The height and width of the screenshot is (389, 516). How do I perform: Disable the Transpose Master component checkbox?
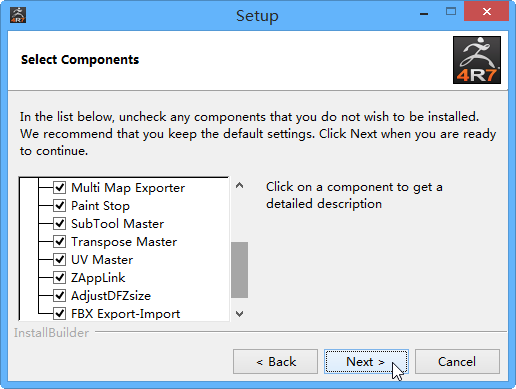tap(59, 241)
